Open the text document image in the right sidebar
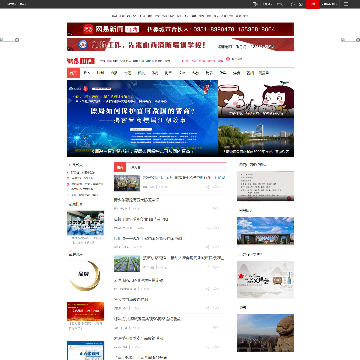This screenshot has width=360, height=360. [265, 186]
